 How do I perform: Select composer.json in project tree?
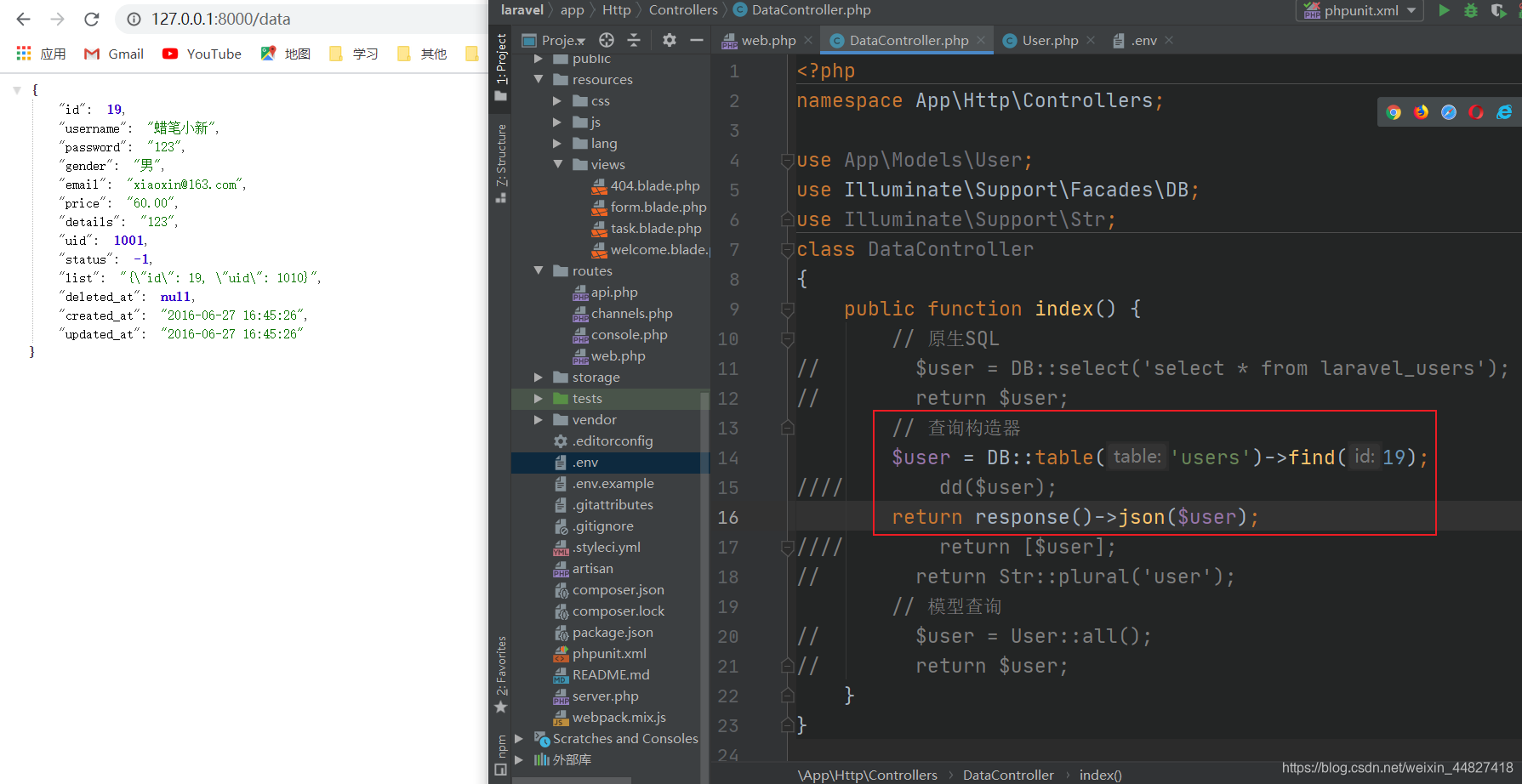pyautogui.click(x=609, y=589)
